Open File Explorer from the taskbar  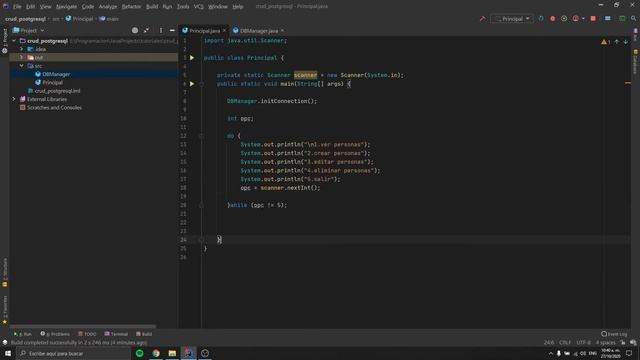[x=172, y=353]
